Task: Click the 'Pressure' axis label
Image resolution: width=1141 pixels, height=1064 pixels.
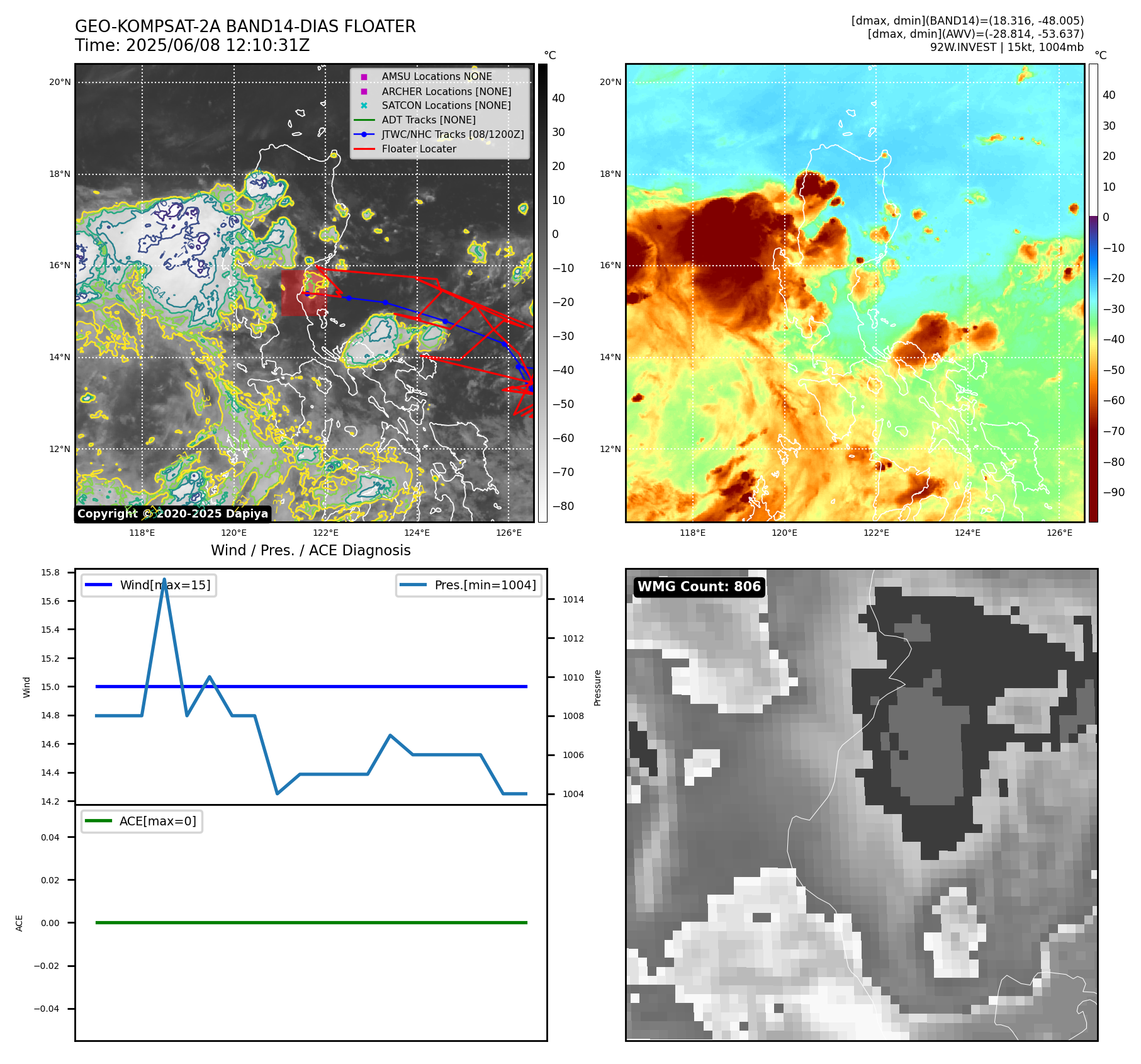Action: click(597, 688)
